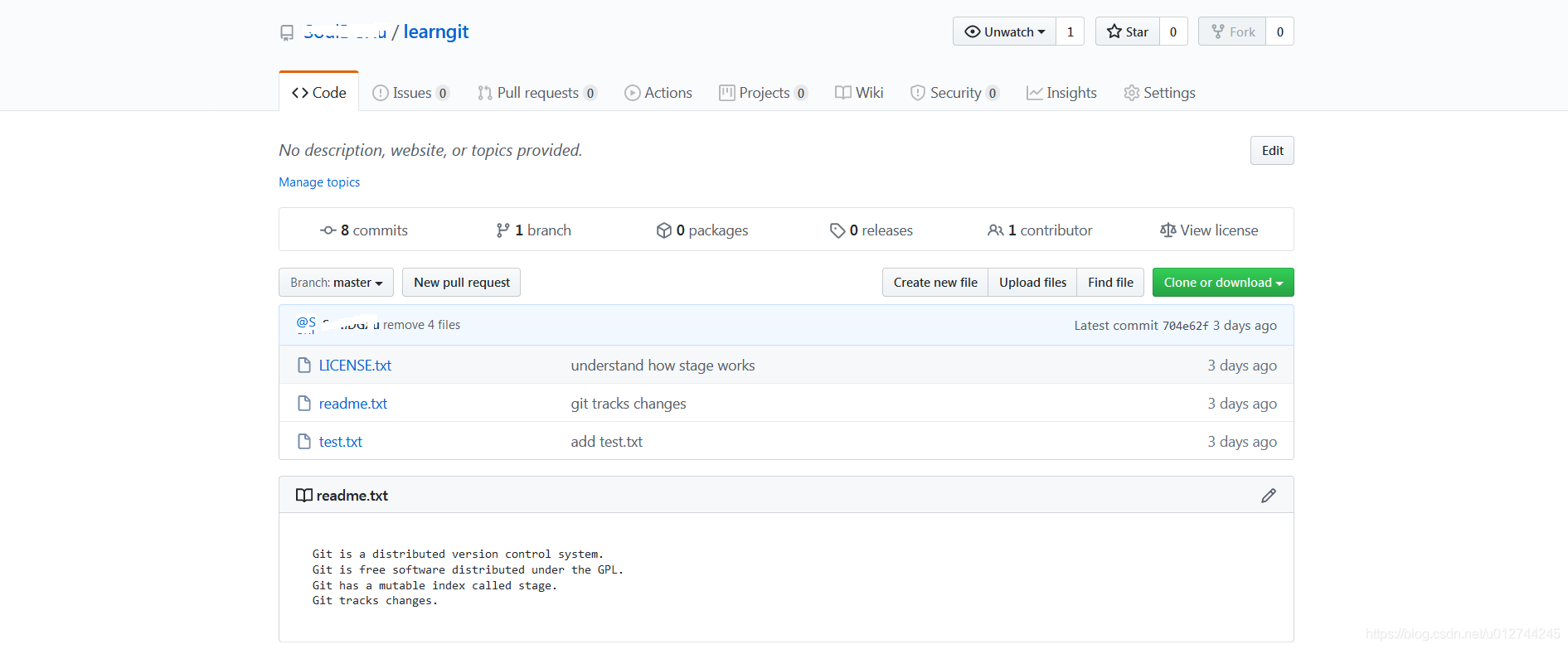Click the pencil icon to edit readme

tap(1269, 496)
